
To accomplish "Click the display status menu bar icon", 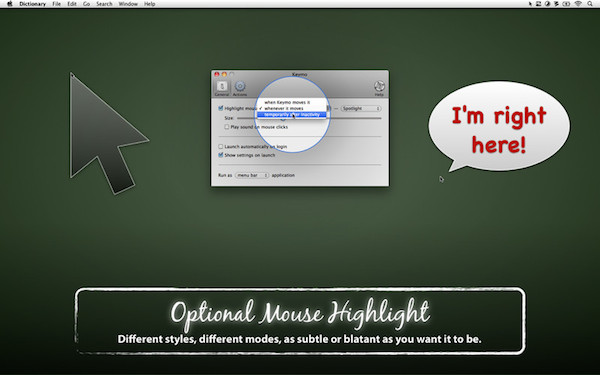I will tap(538, 4).
